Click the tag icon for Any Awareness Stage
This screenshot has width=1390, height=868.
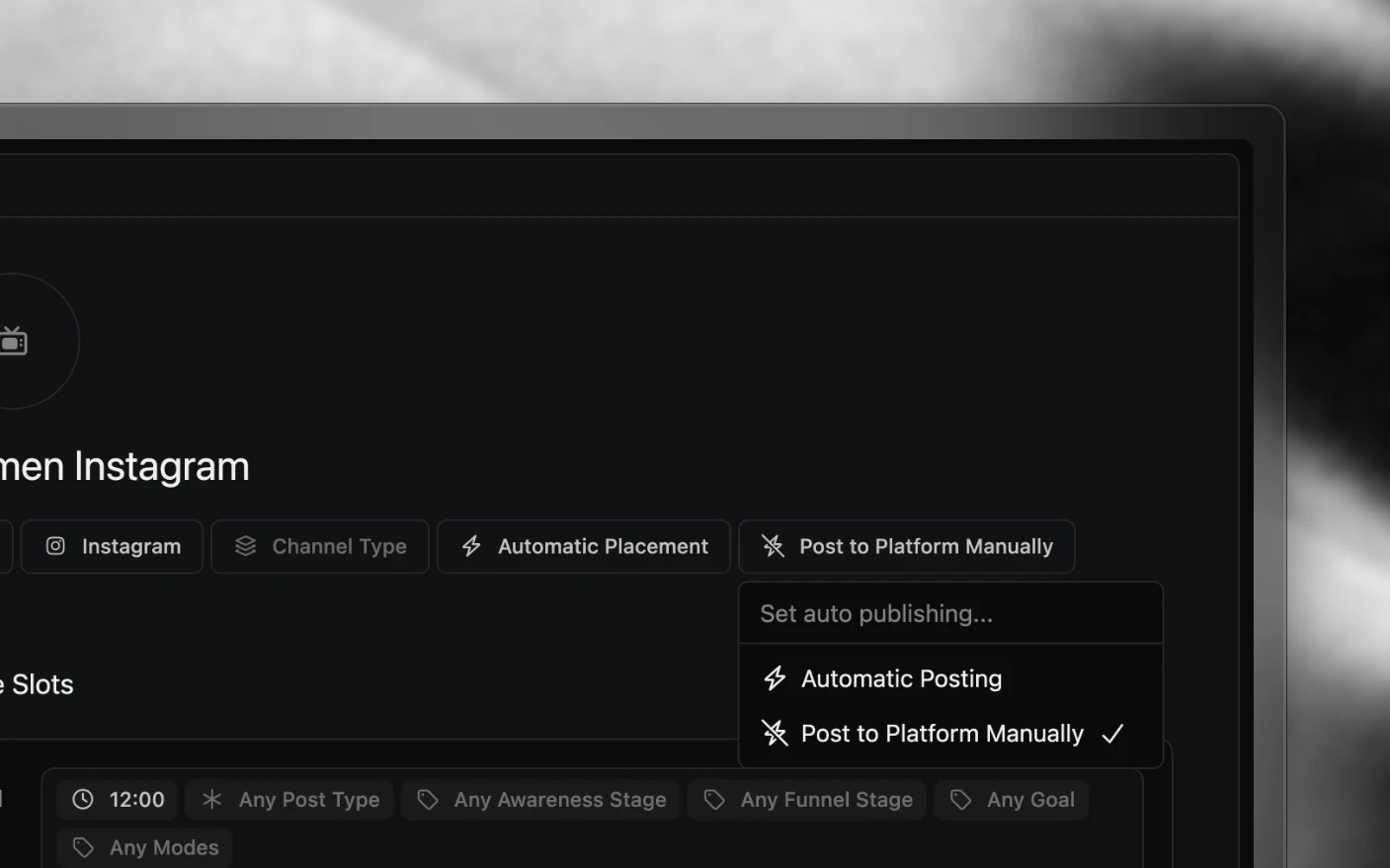(428, 800)
